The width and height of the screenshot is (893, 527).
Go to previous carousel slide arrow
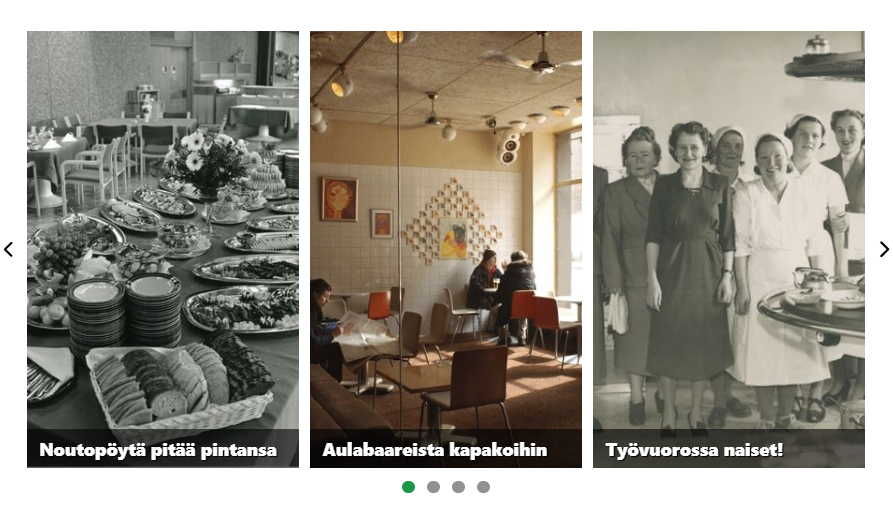(x=9, y=250)
